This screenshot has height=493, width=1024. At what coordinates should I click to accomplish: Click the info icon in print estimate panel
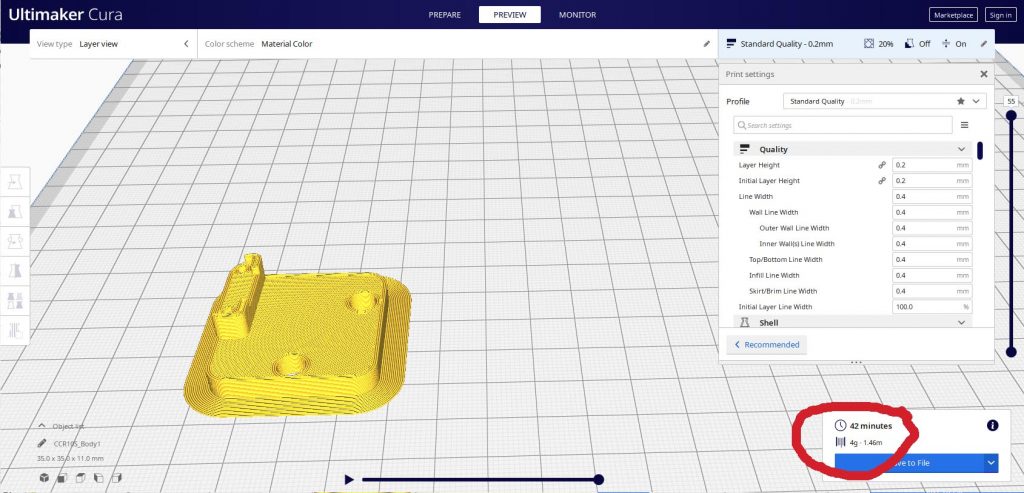click(x=992, y=425)
